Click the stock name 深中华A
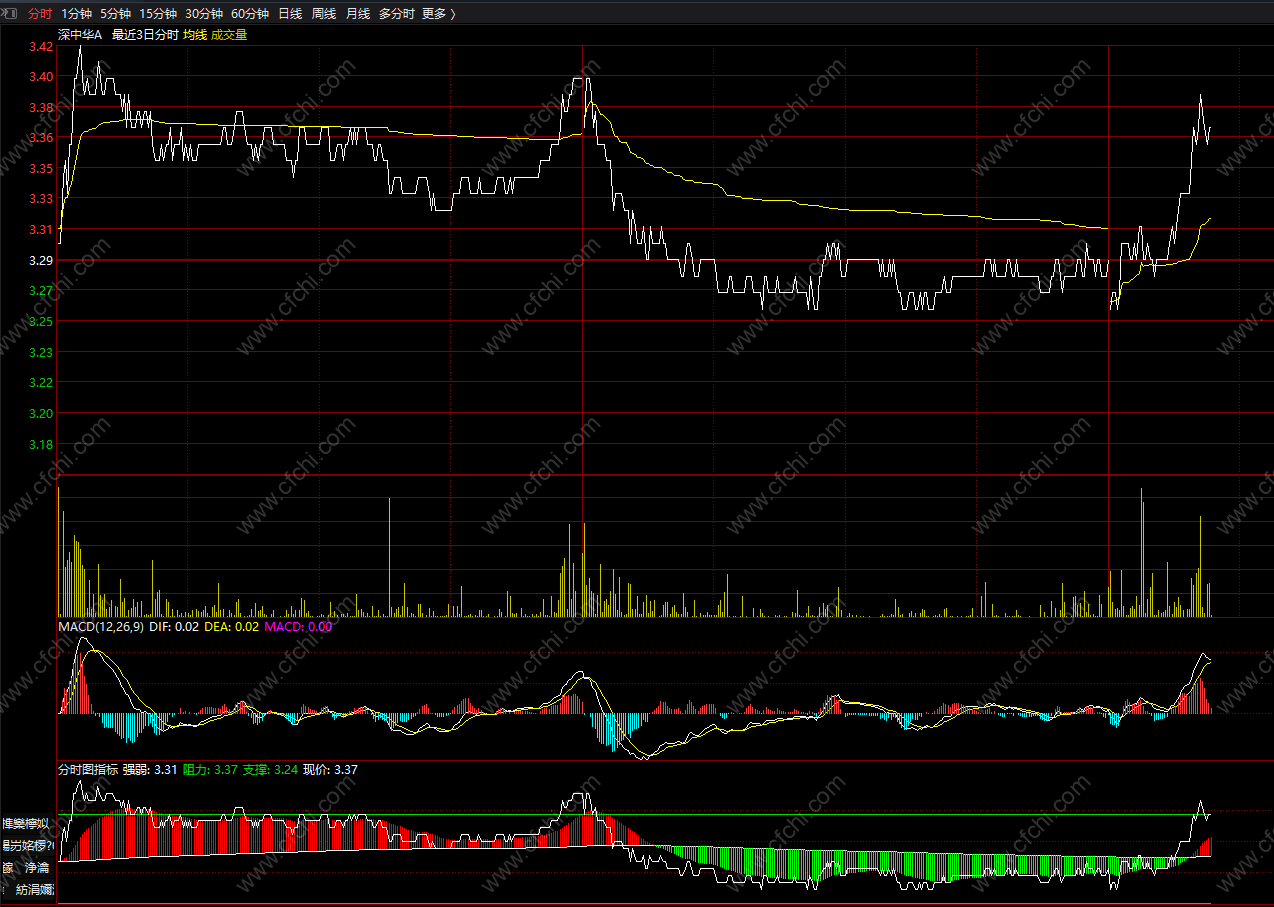This screenshot has height=907, width=1274. pyautogui.click(x=80, y=34)
